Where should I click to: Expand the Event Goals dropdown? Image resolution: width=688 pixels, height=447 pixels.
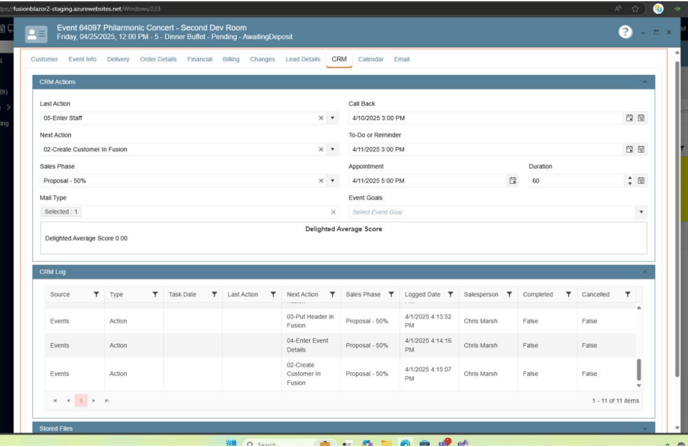coord(641,212)
